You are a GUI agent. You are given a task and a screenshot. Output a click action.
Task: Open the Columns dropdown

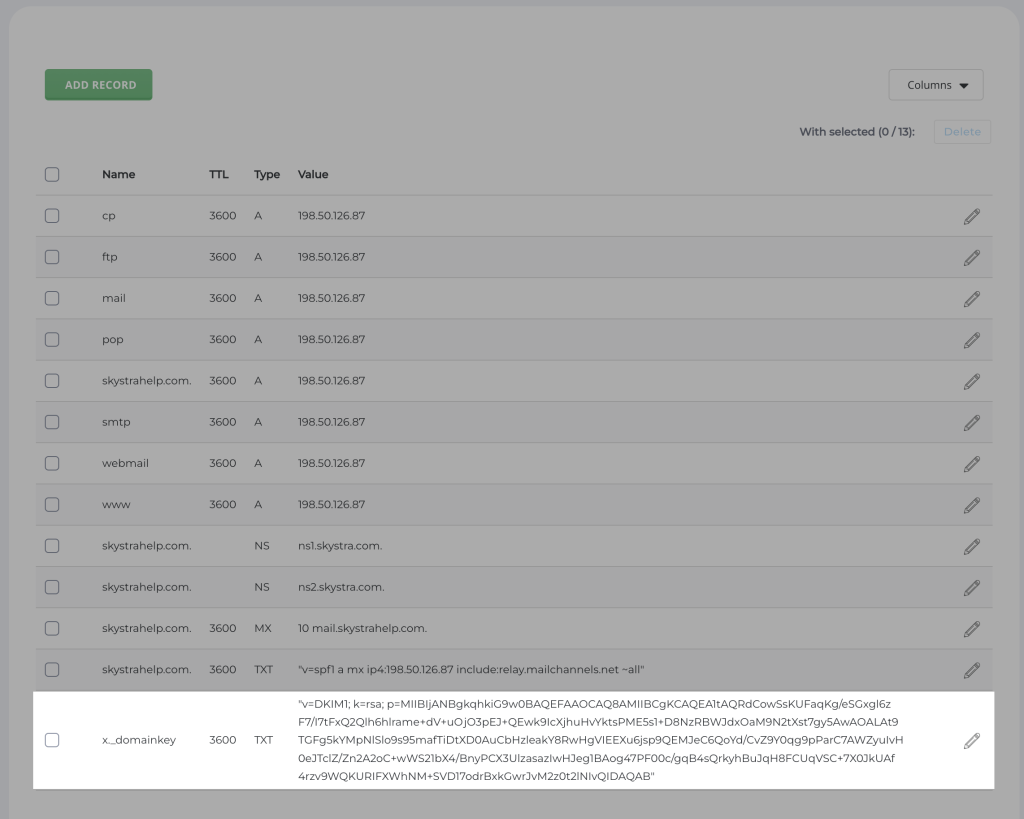click(x=935, y=85)
